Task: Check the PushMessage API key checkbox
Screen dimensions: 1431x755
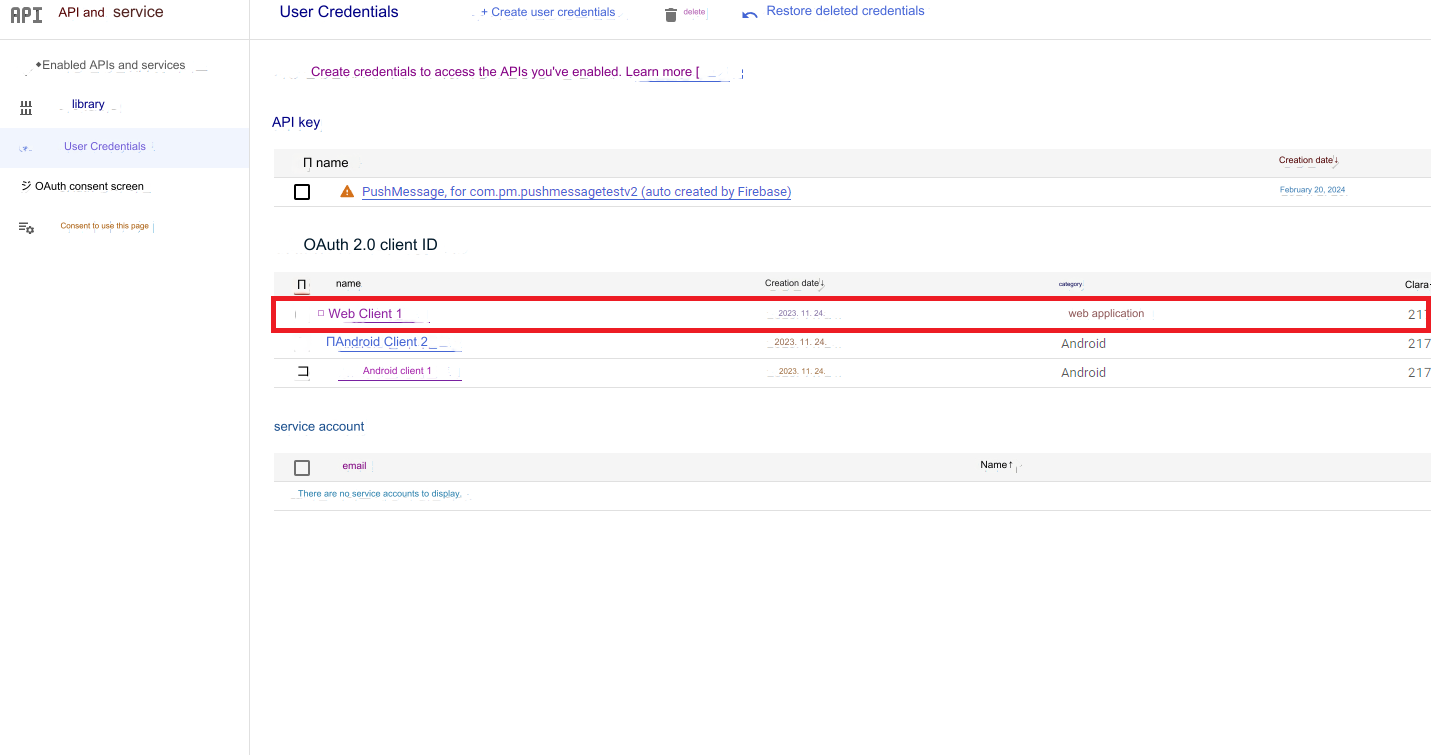Action: 302,192
